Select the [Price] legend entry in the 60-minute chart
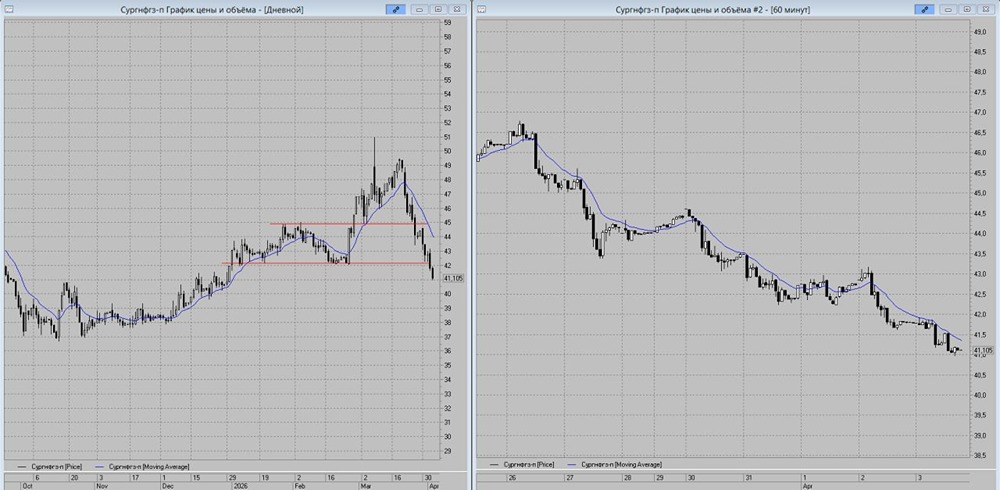 (527, 465)
